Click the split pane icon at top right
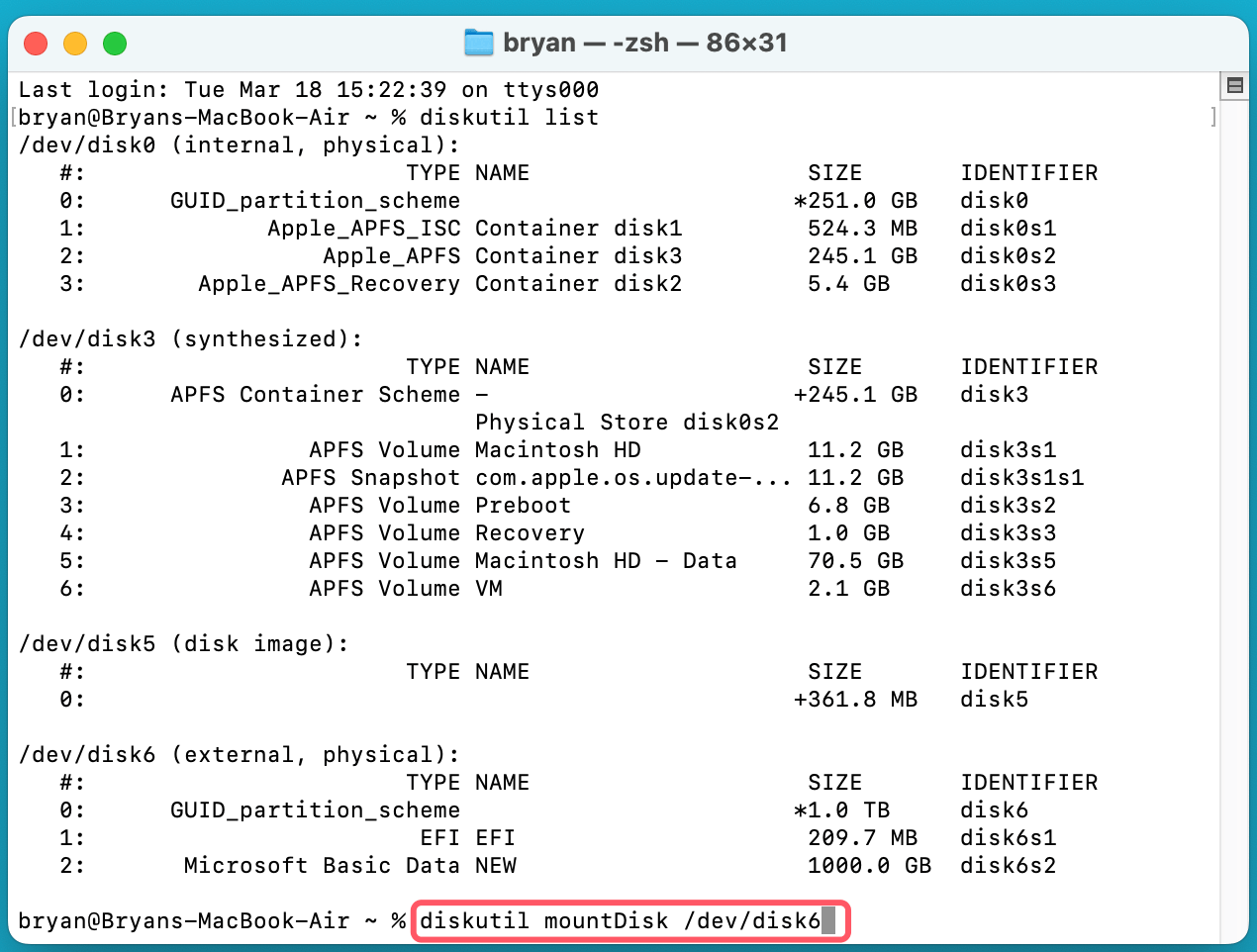Image resolution: width=1257 pixels, height=952 pixels. pos(1234,85)
